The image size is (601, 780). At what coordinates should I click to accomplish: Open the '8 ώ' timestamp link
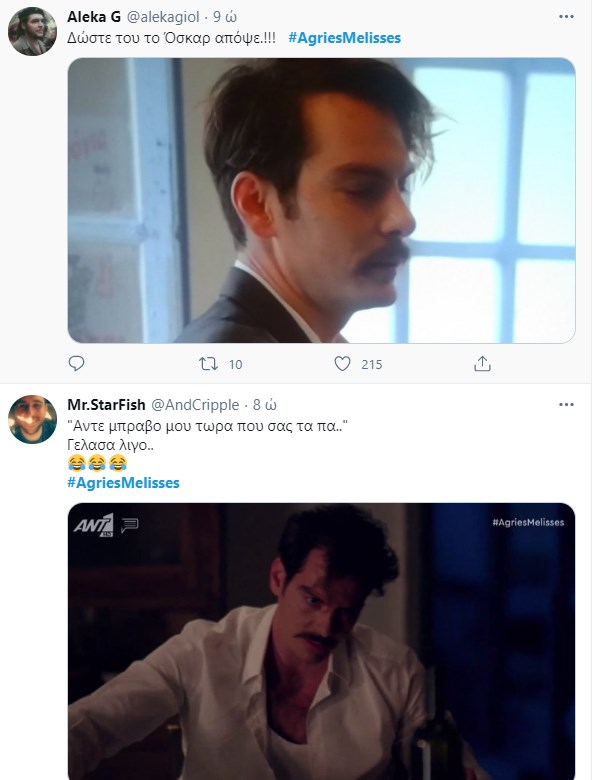[263, 404]
